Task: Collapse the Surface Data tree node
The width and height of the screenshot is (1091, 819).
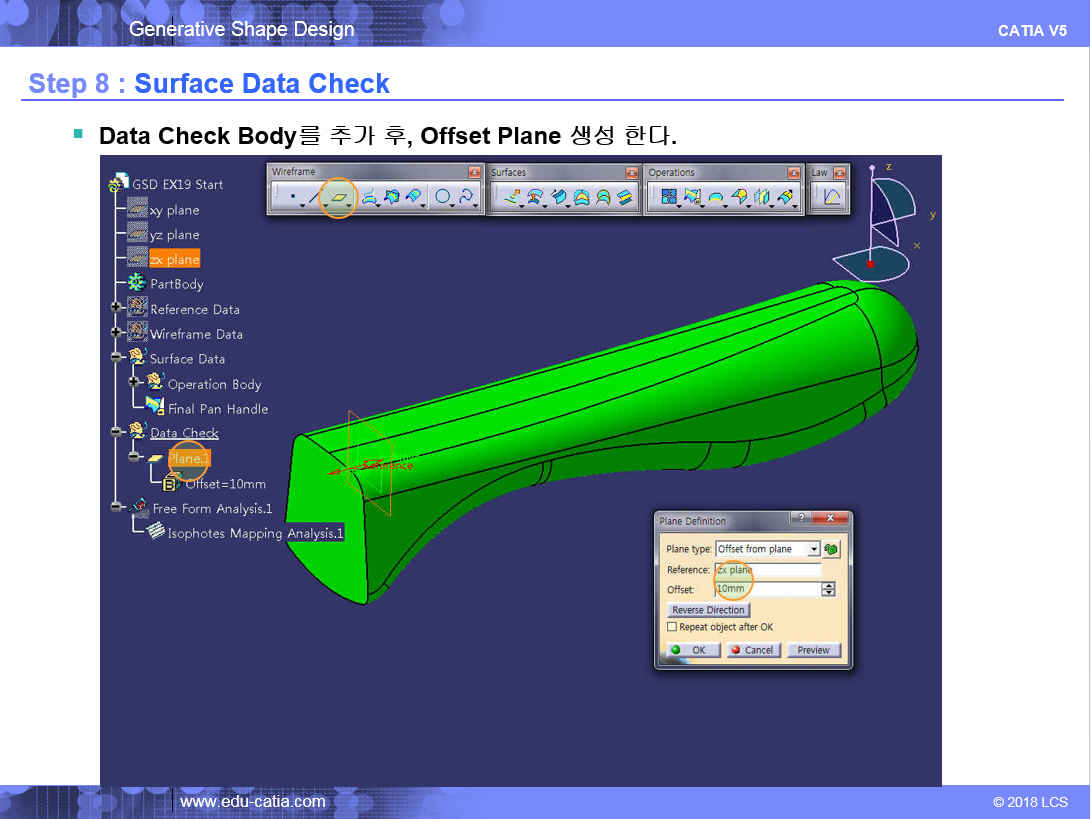Action: 117,358
